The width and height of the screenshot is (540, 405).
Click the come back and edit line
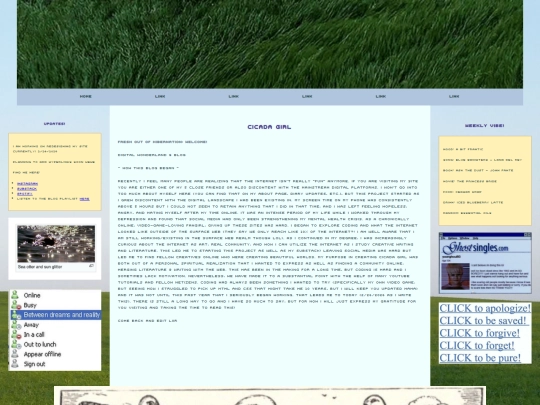(x=147, y=321)
